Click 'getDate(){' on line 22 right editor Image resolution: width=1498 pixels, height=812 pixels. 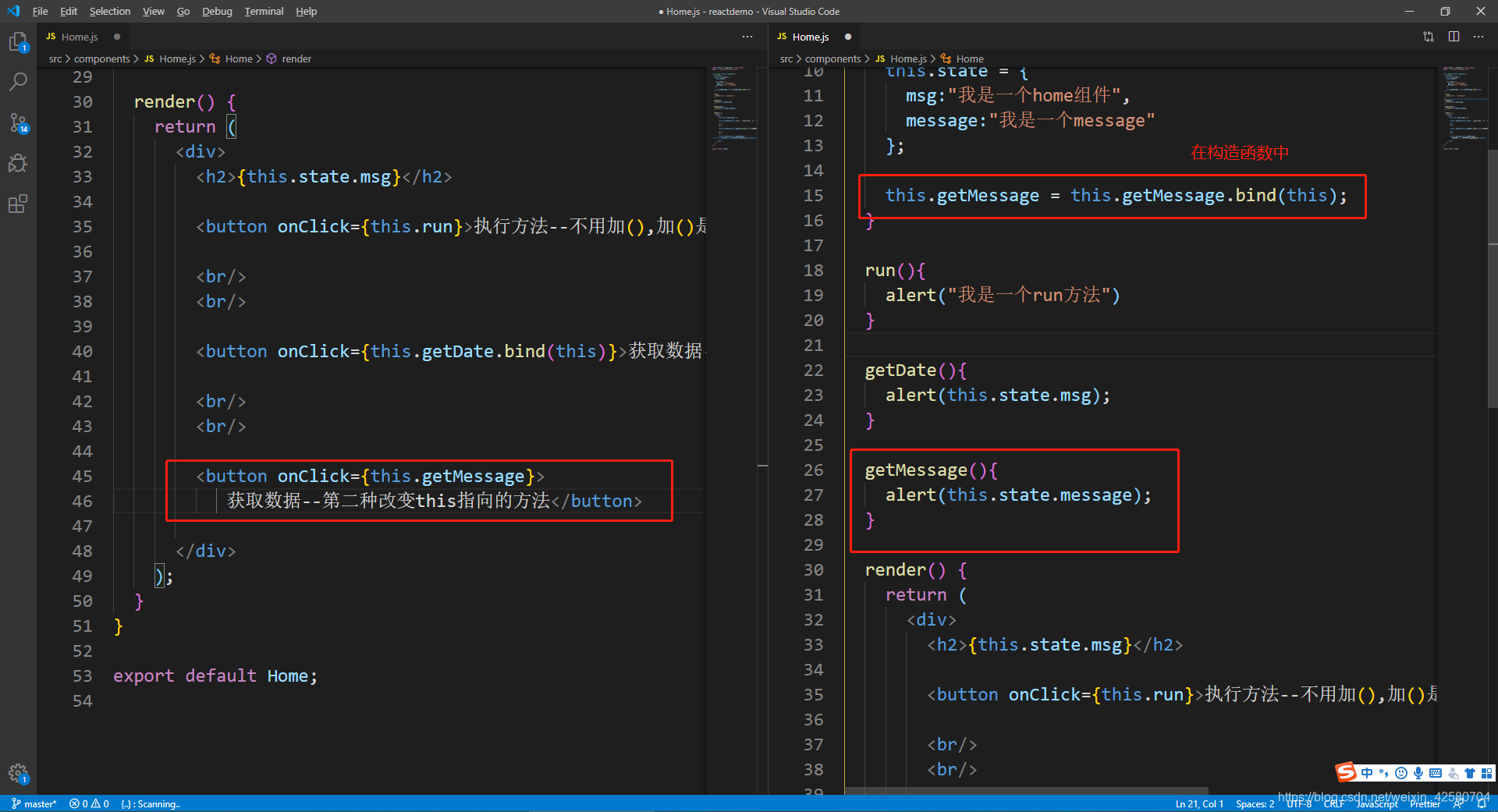pos(915,370)
